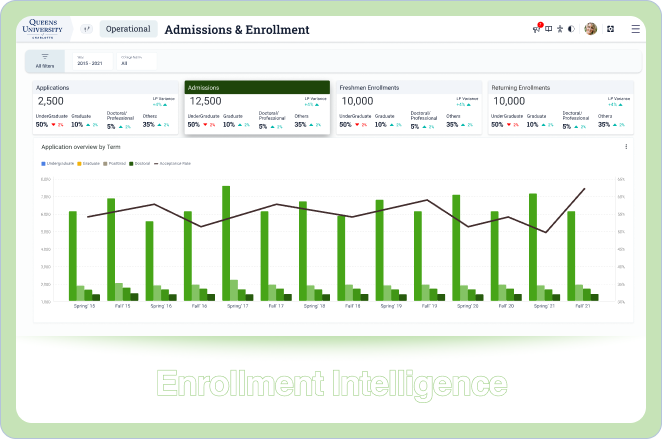Open the accessibility figure icon
662x439 pixels.
[559, 30]
